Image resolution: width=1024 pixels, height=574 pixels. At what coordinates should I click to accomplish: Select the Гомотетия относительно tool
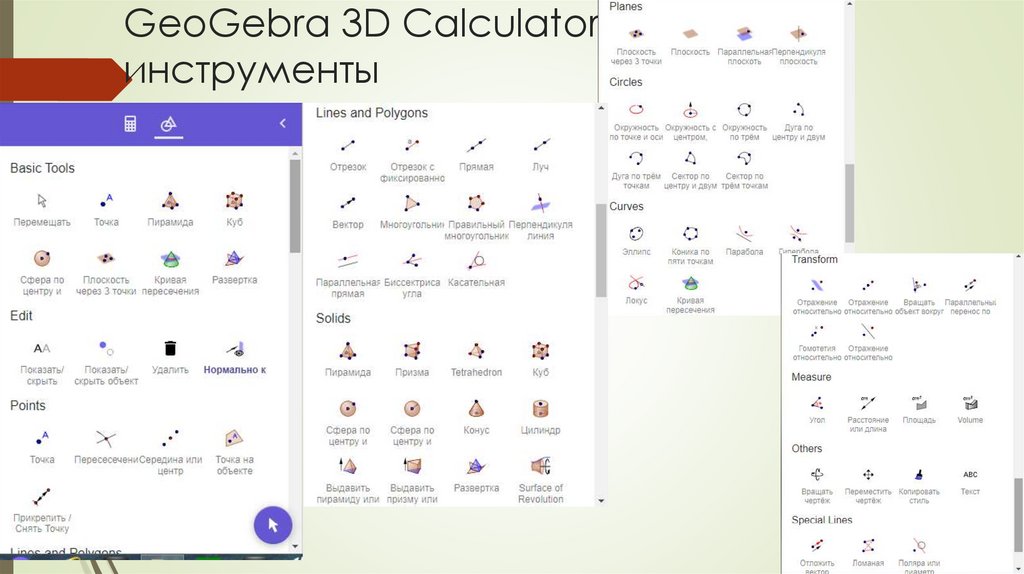(x=816, y=342)
